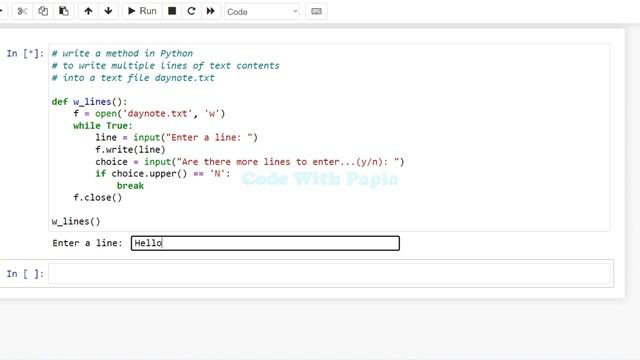This screenshot has width=640, height=360.
Task: Move selected cell up arrow
Action: (88, 11)
